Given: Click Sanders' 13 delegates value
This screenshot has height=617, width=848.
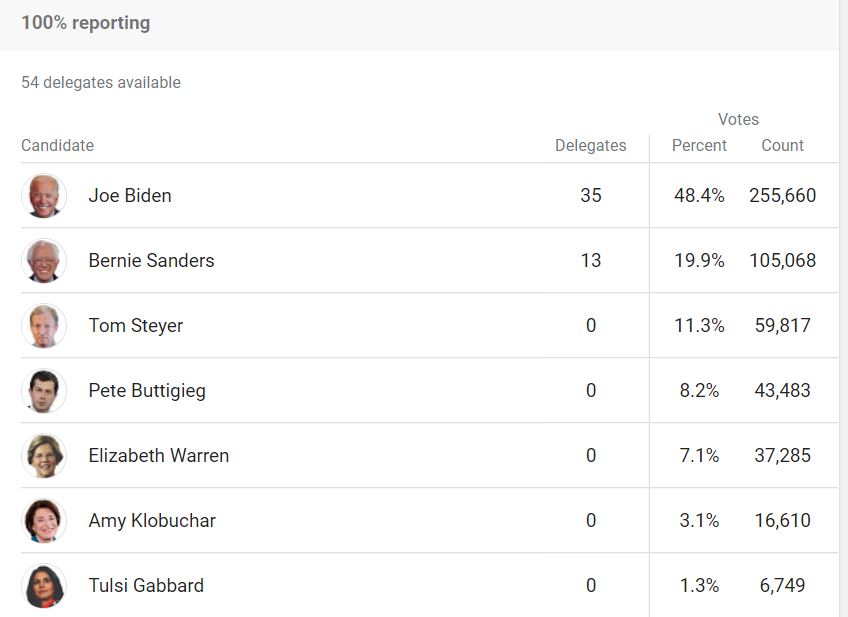Looking at the screenshot, I should pos(591,260).
